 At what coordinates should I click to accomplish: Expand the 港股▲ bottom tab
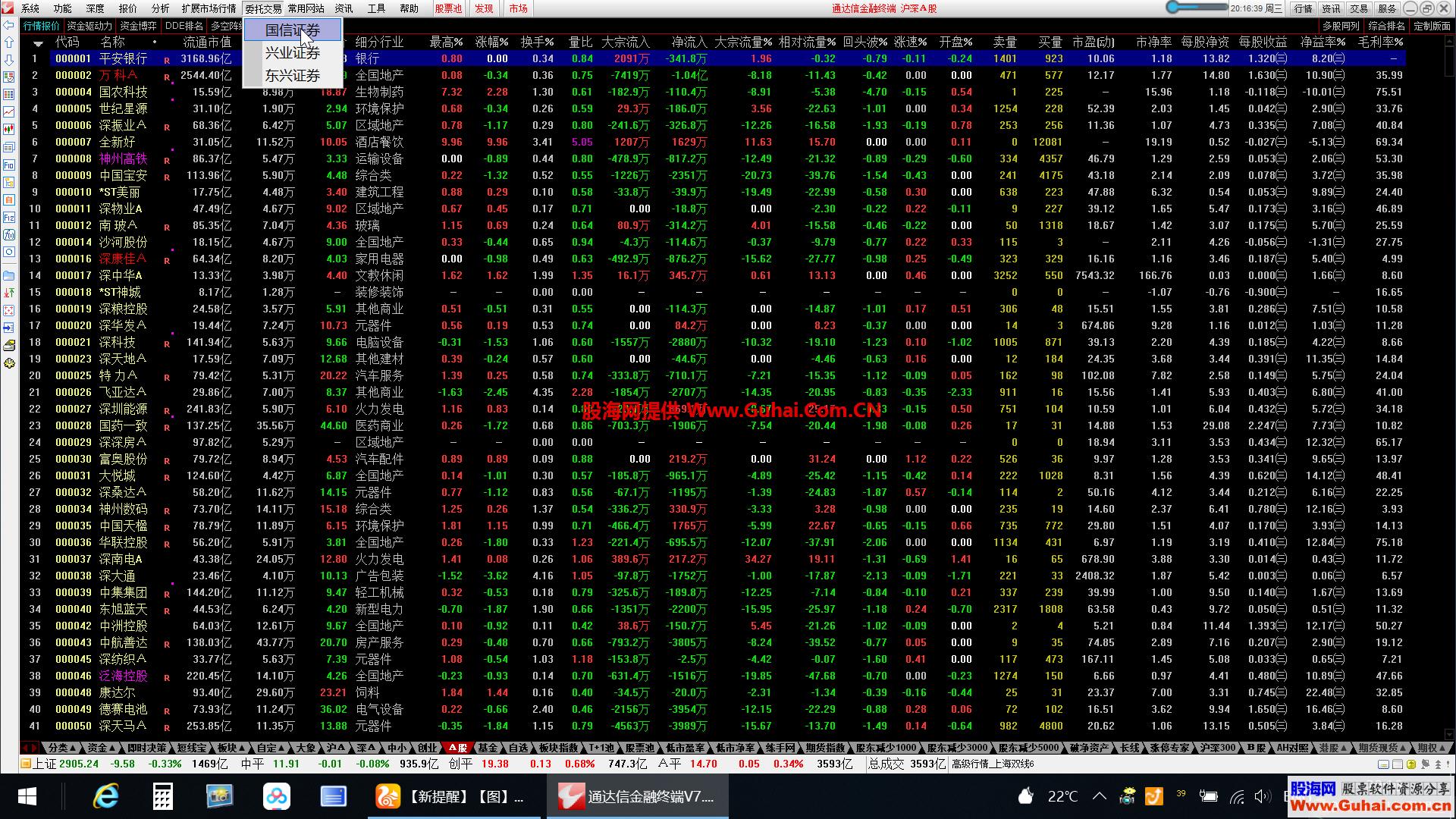(x=1332, y=748)
